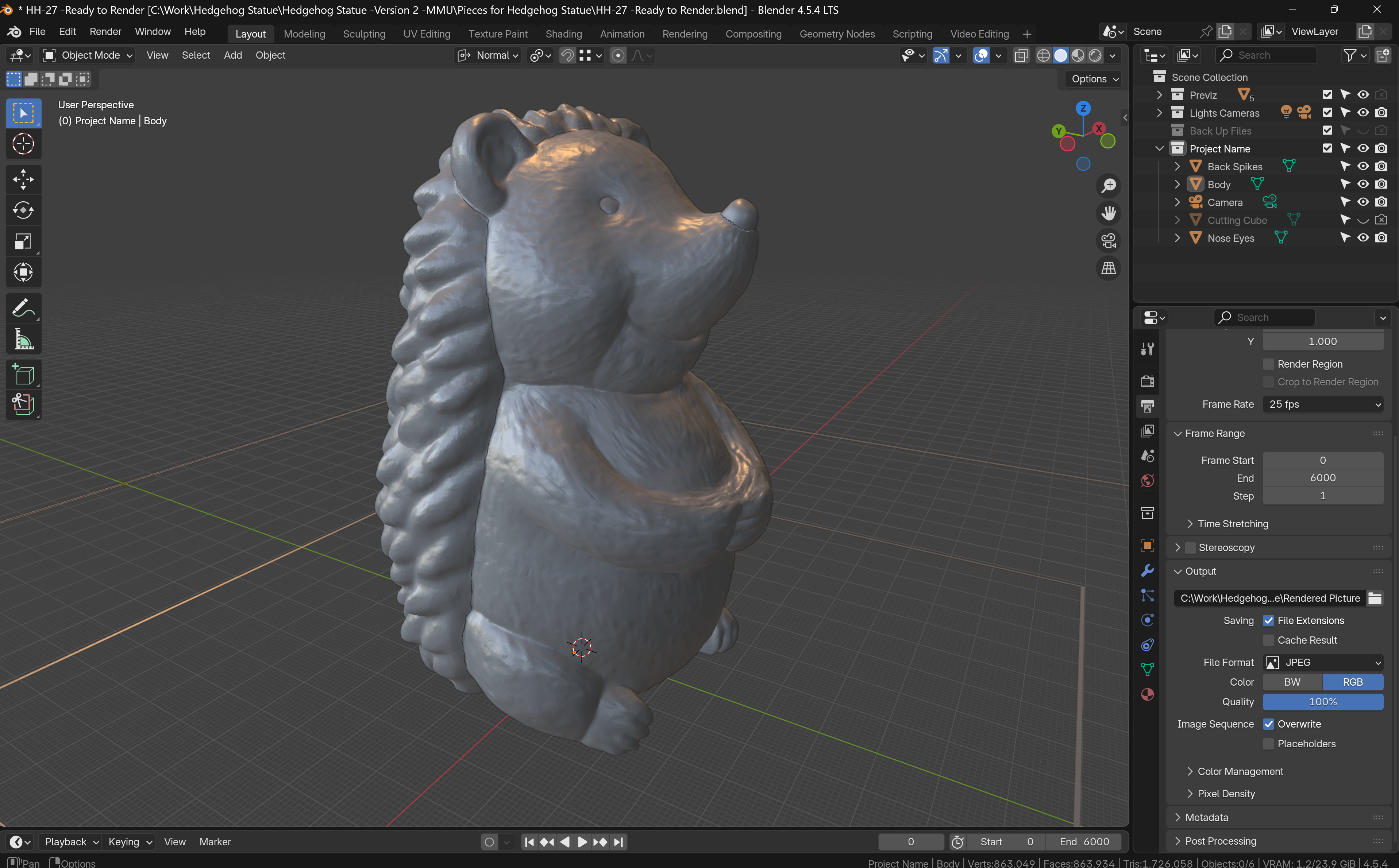Viewport: 1399px width, 868px height.
Task: Click the timeline play button
Action: point(582,842)
